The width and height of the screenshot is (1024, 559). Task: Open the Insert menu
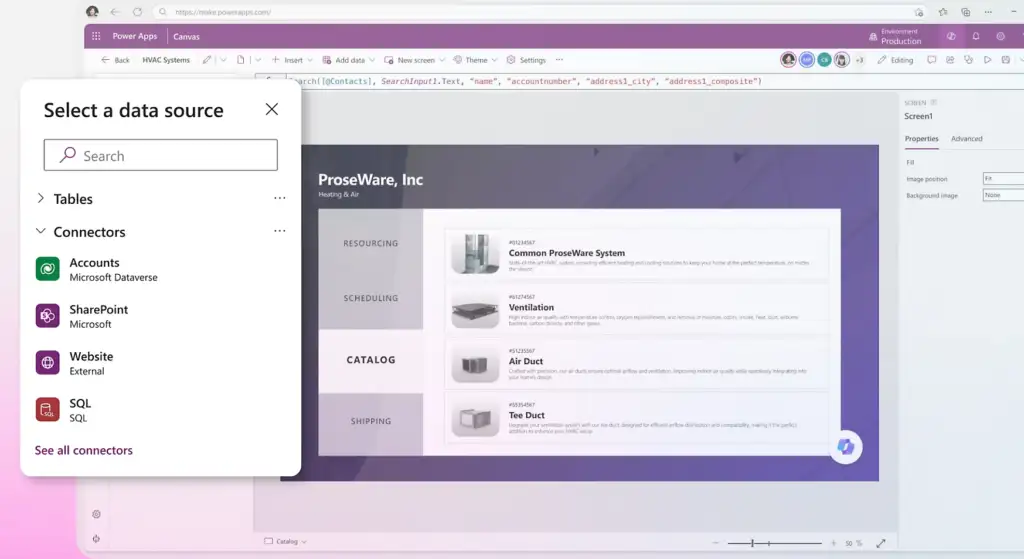[292, 60]
